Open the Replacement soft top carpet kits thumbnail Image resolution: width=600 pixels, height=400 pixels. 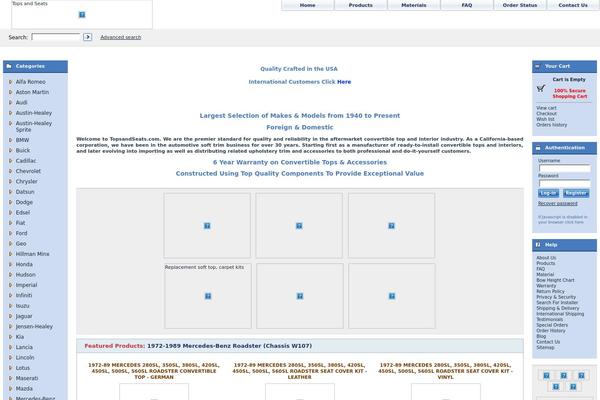pyautogui.click(x=208, y=296)
